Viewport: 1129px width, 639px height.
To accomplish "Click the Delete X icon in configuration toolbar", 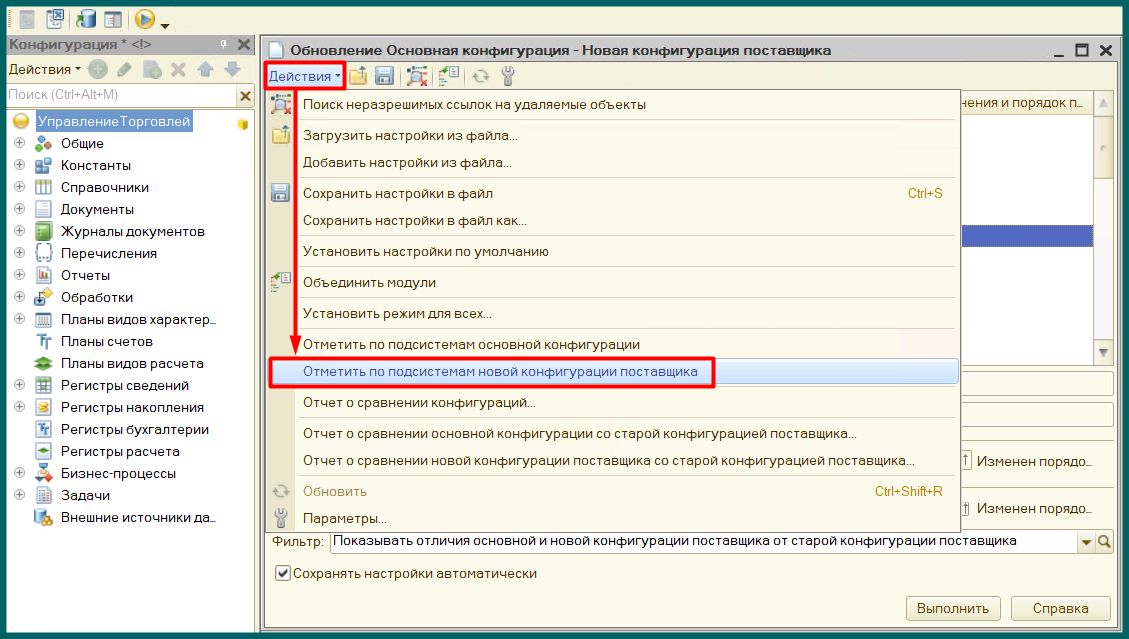I will [179, 69].
